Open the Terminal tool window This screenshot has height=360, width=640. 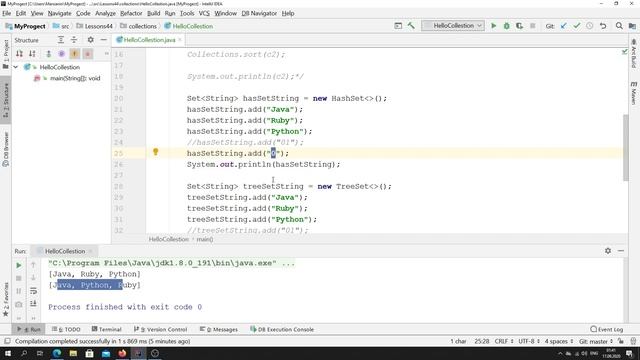(107, 329)
